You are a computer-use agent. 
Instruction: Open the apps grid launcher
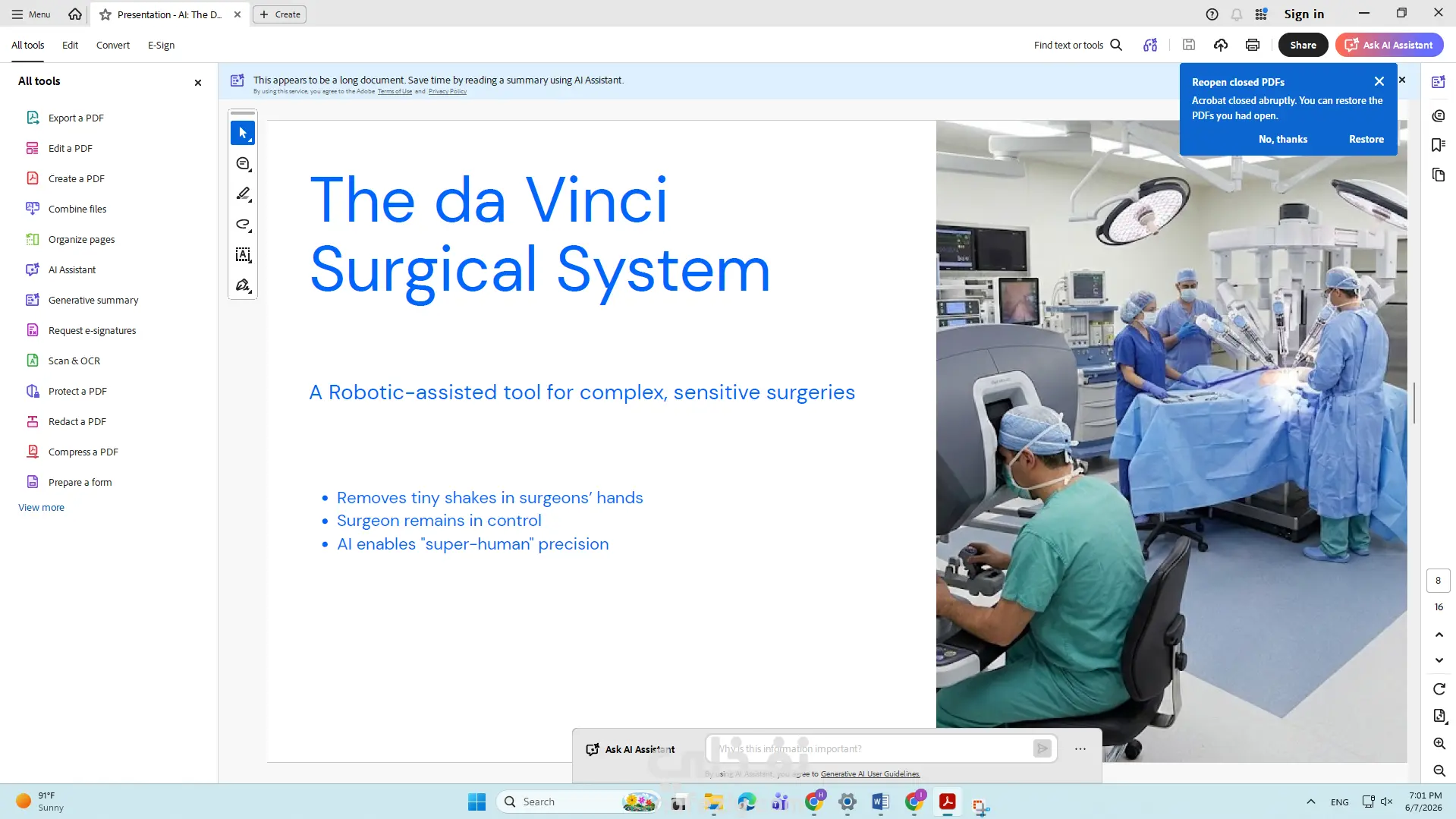coord(1261,14)
